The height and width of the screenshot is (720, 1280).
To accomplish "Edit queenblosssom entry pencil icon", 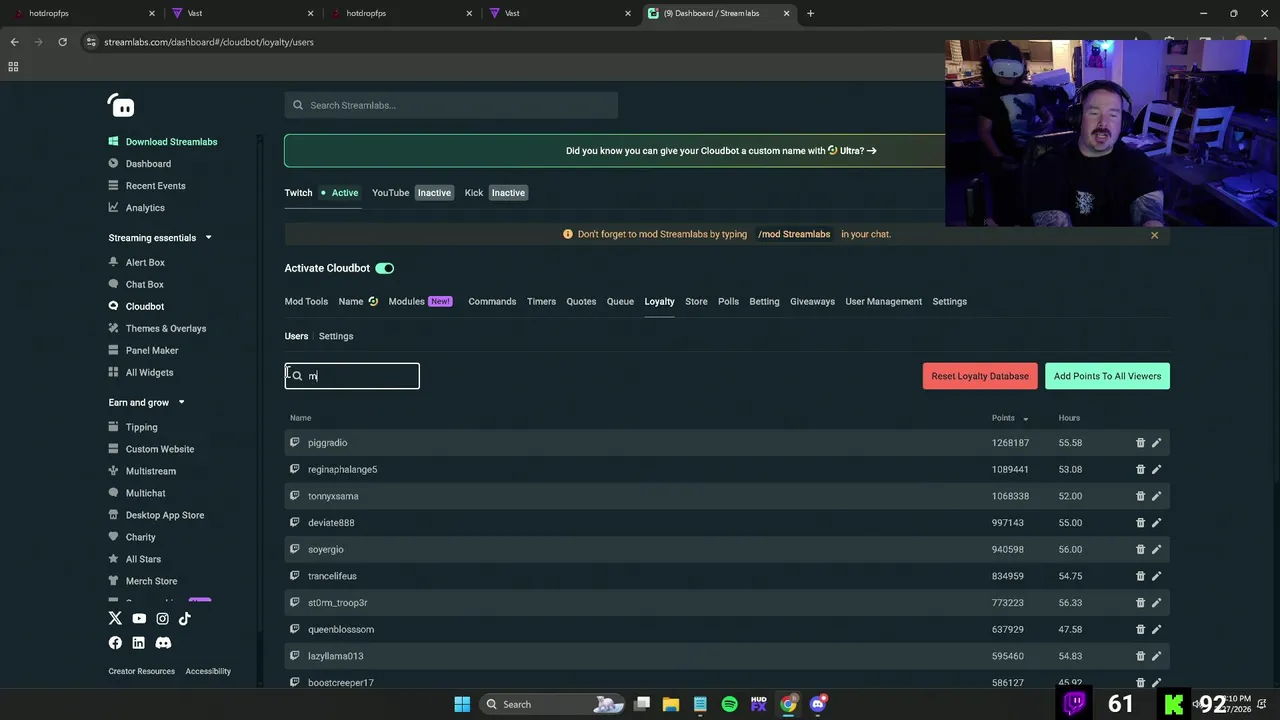I will (1156, 629).
